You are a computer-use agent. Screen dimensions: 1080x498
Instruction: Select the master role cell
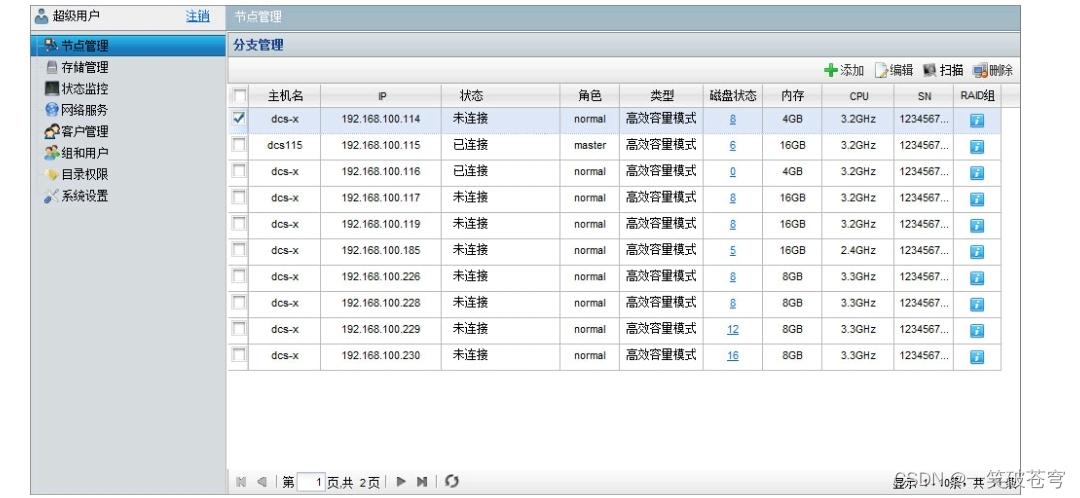pyautogui.click(x=590, y=145)
